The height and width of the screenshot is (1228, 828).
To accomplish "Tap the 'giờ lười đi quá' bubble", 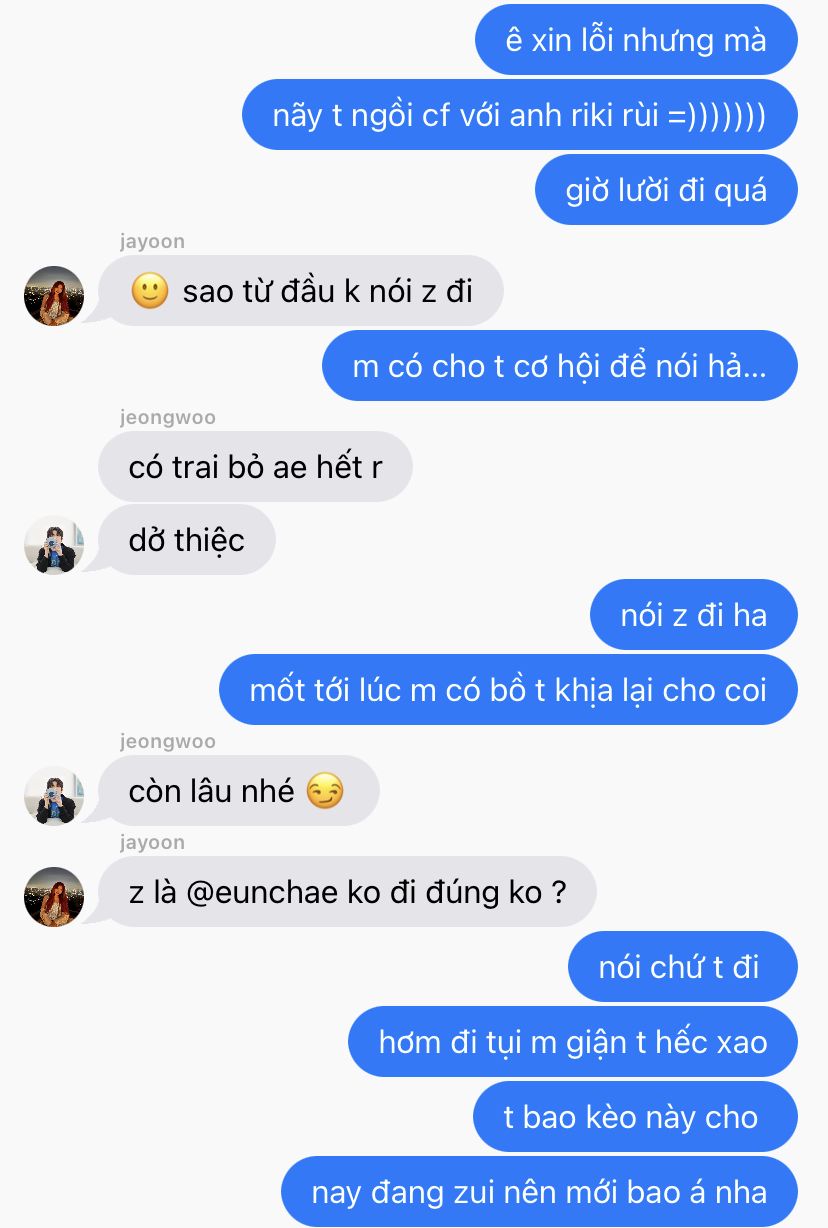I will 666,190.
